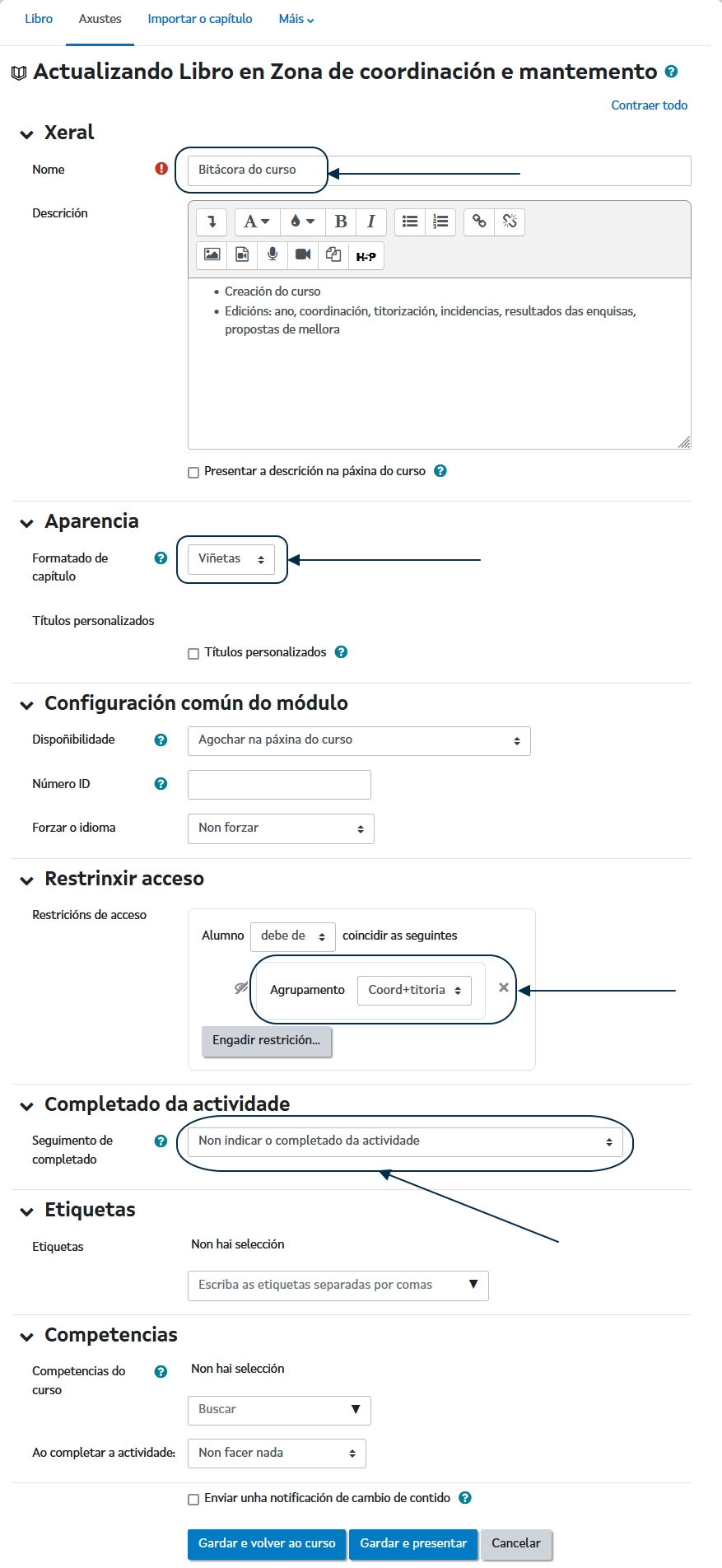Click Gardar e volver ao curso

point(267,1543)
